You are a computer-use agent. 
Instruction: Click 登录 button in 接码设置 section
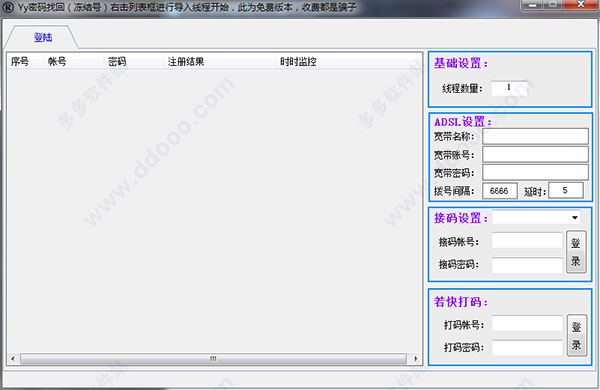576,252
